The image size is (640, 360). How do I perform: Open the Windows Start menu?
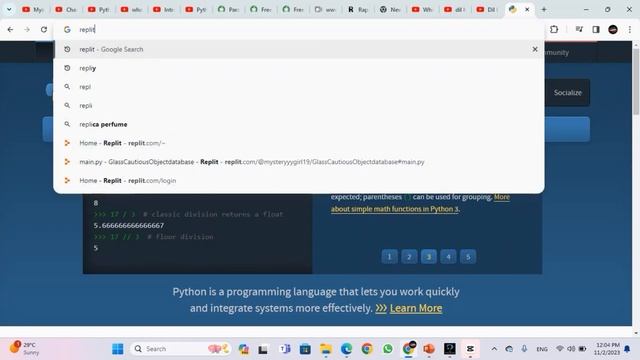click(x=118, y=349)
